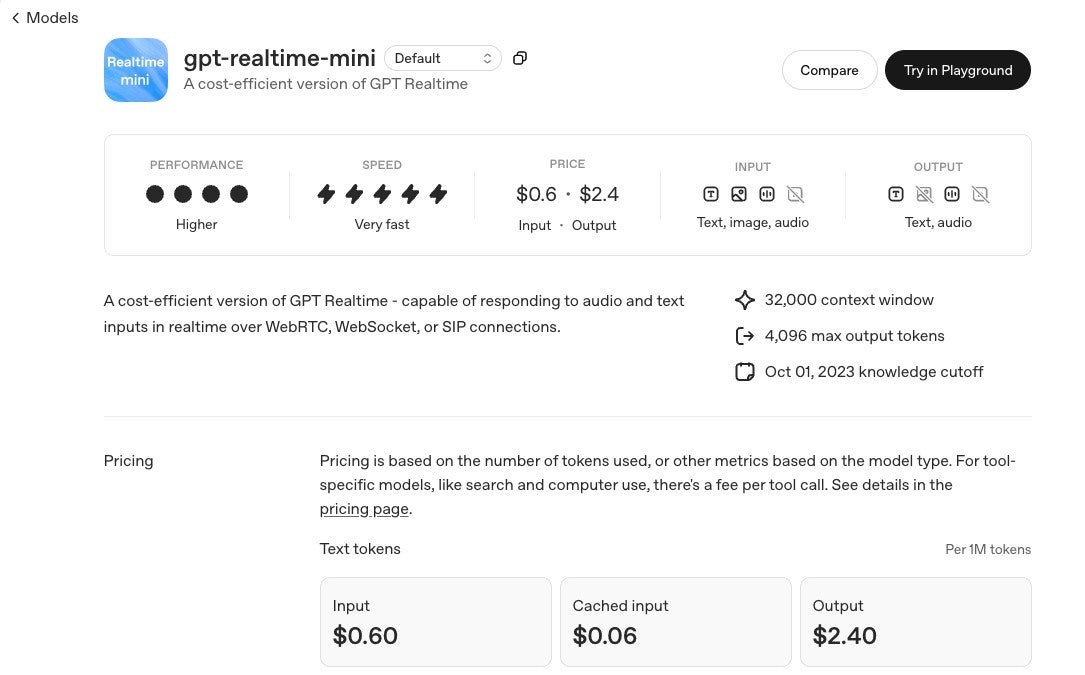Go back to Models list
Screen dimensions: 1085x675
pyautogui.click(x=45, y=18)
